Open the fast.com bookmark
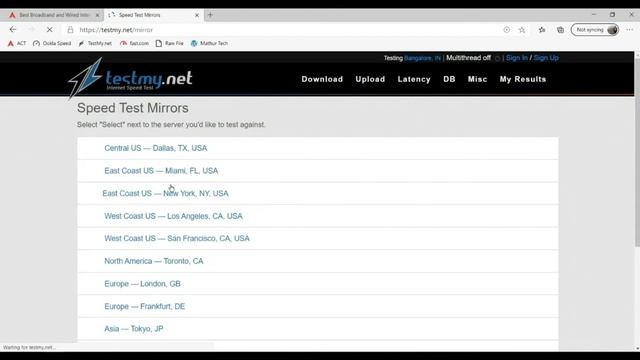Screen dimensions: 640x360 click(x=134, y=43)
